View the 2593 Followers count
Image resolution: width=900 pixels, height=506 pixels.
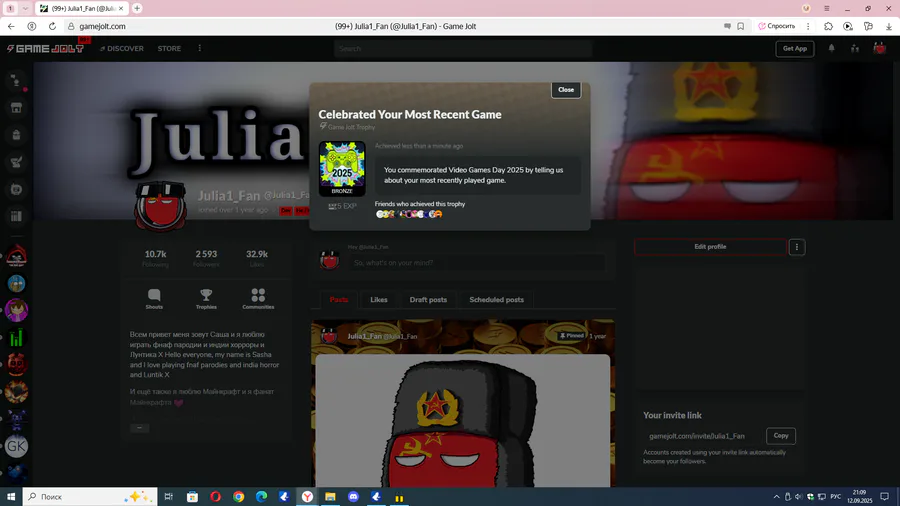[x=206, y=258]
